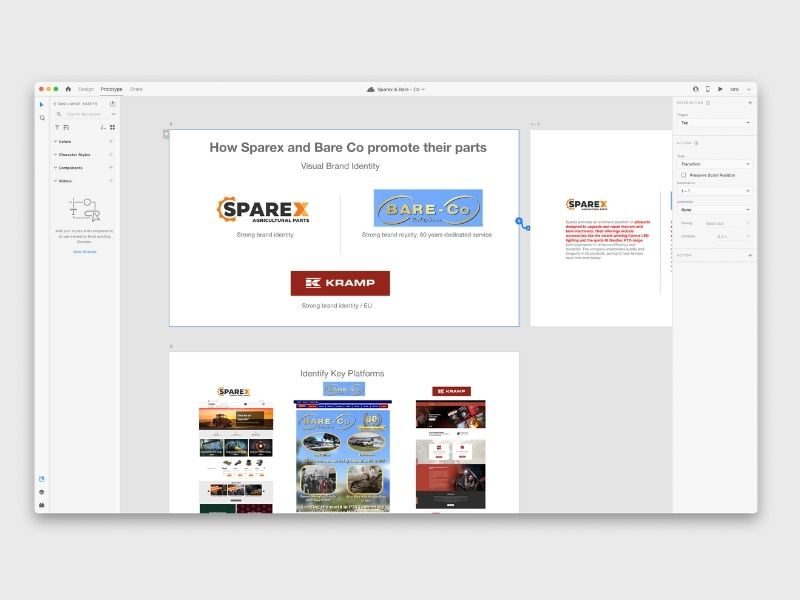This screenshot has height=600, width=800.
Task: Select the Sparex website screenshot
Action: point(236,456)
